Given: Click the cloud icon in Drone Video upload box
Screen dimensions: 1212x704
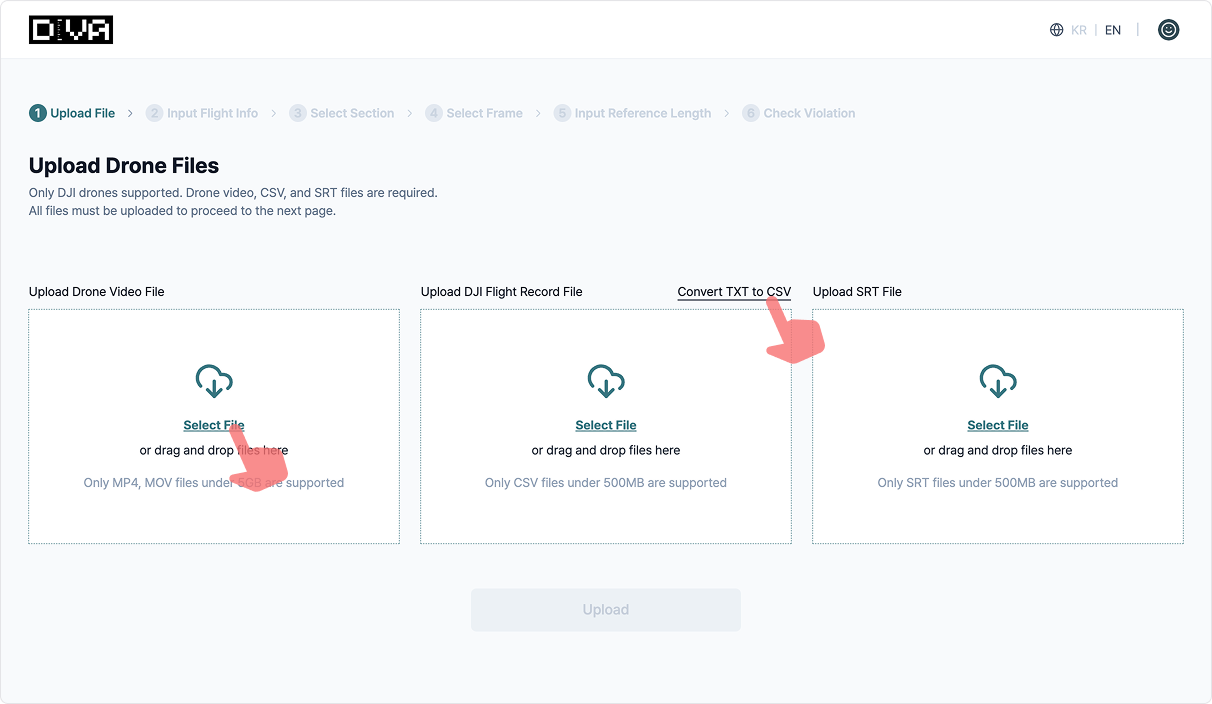Looking at the screenshot, I should pyautogui.click(x=214, y=381).
